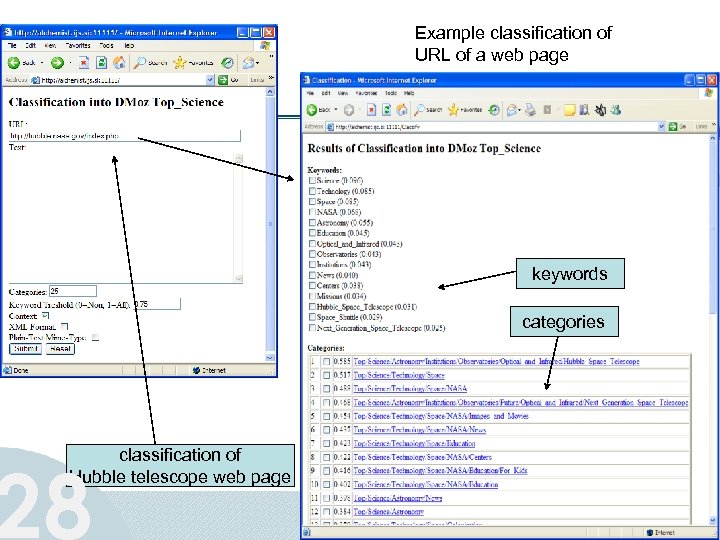Check the Astronomy keyword checkbox

click(312, 223)
